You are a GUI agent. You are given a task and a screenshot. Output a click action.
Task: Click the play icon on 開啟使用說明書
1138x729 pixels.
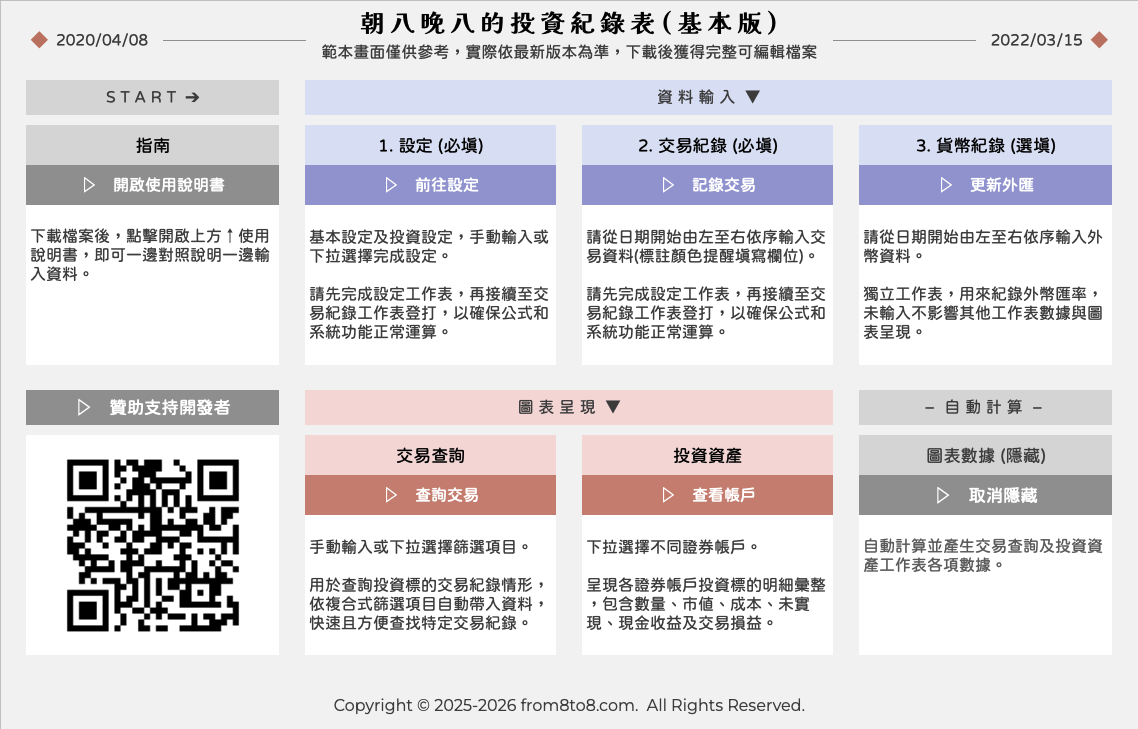90,185
